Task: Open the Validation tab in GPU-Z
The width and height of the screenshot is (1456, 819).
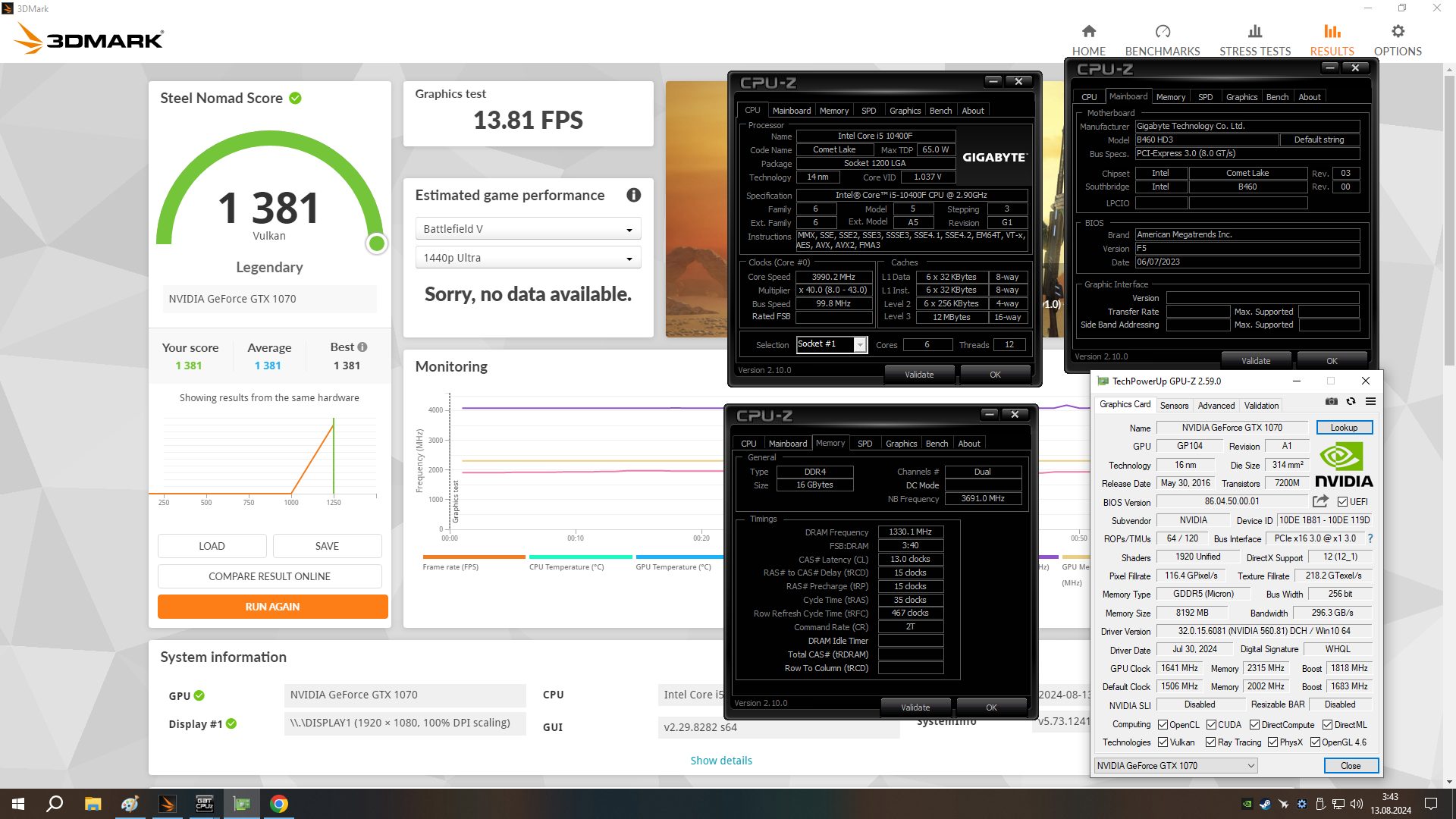Action: (x=1260, y=406)
